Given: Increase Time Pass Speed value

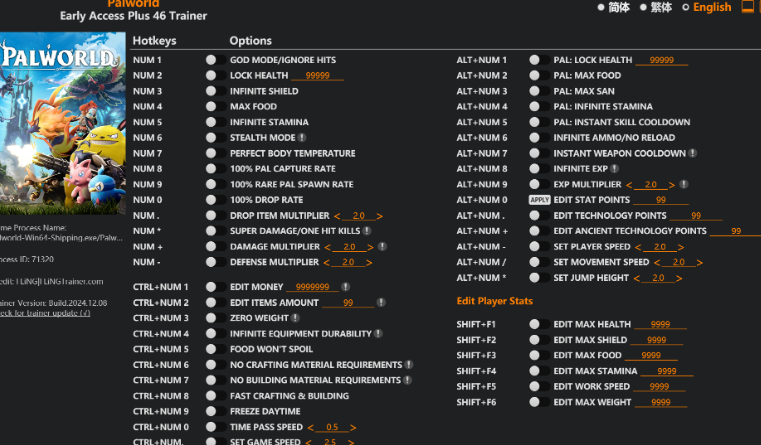Looking at the screenshot, I should coord(353,428).
